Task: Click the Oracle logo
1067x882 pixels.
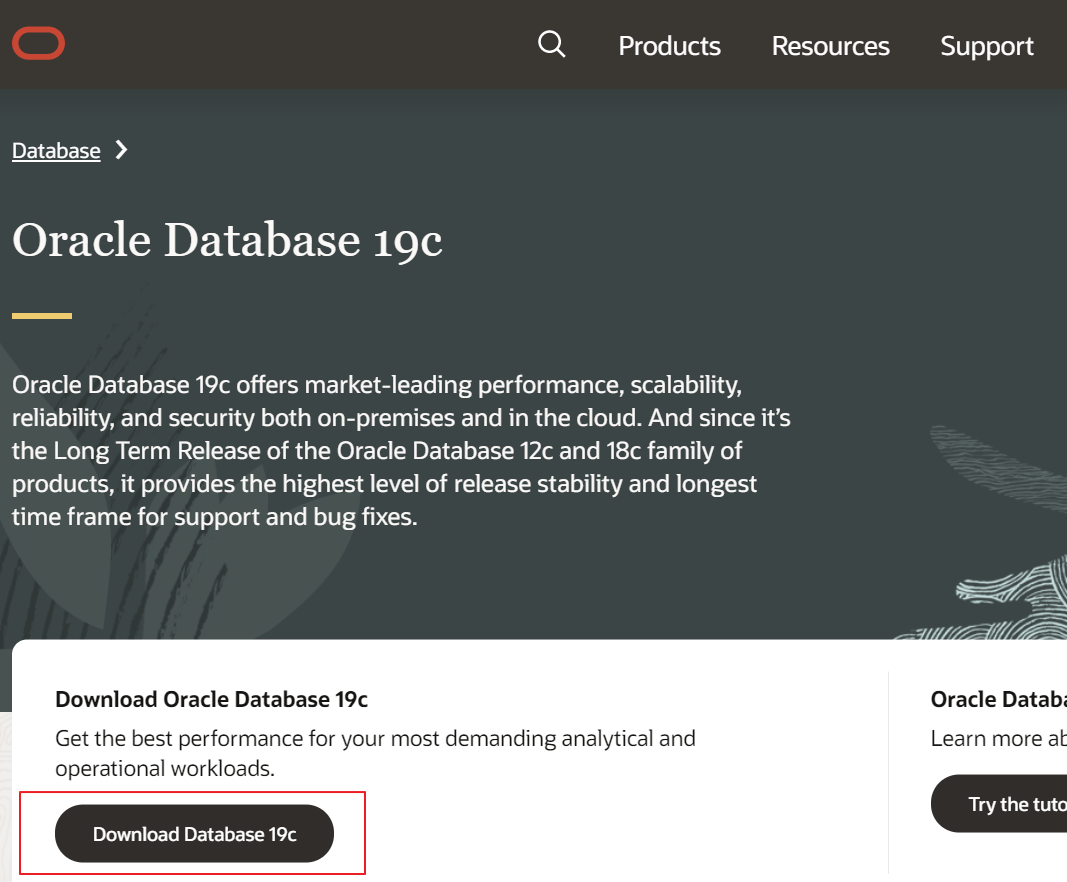Action: pyautogui.click(x=38, y=44)
